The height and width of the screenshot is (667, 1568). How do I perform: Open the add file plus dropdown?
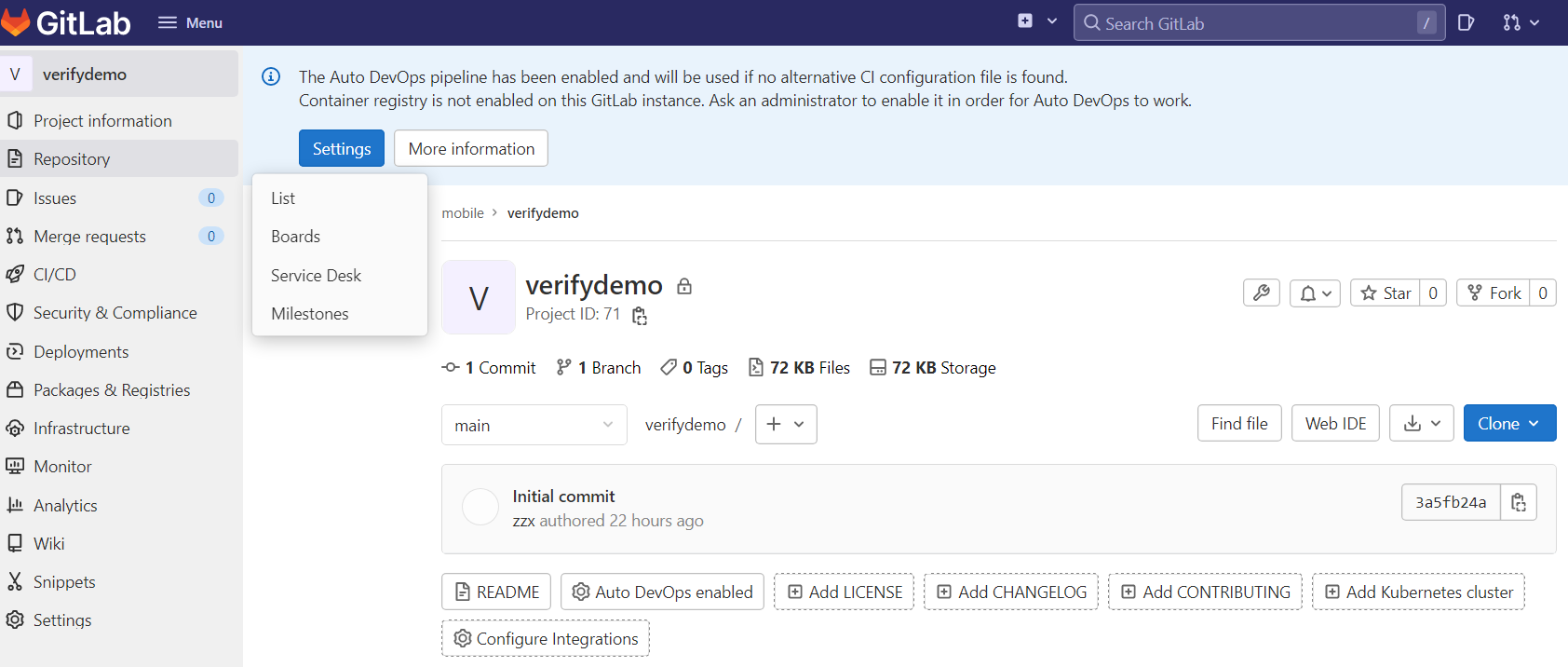tap(786, 424)
